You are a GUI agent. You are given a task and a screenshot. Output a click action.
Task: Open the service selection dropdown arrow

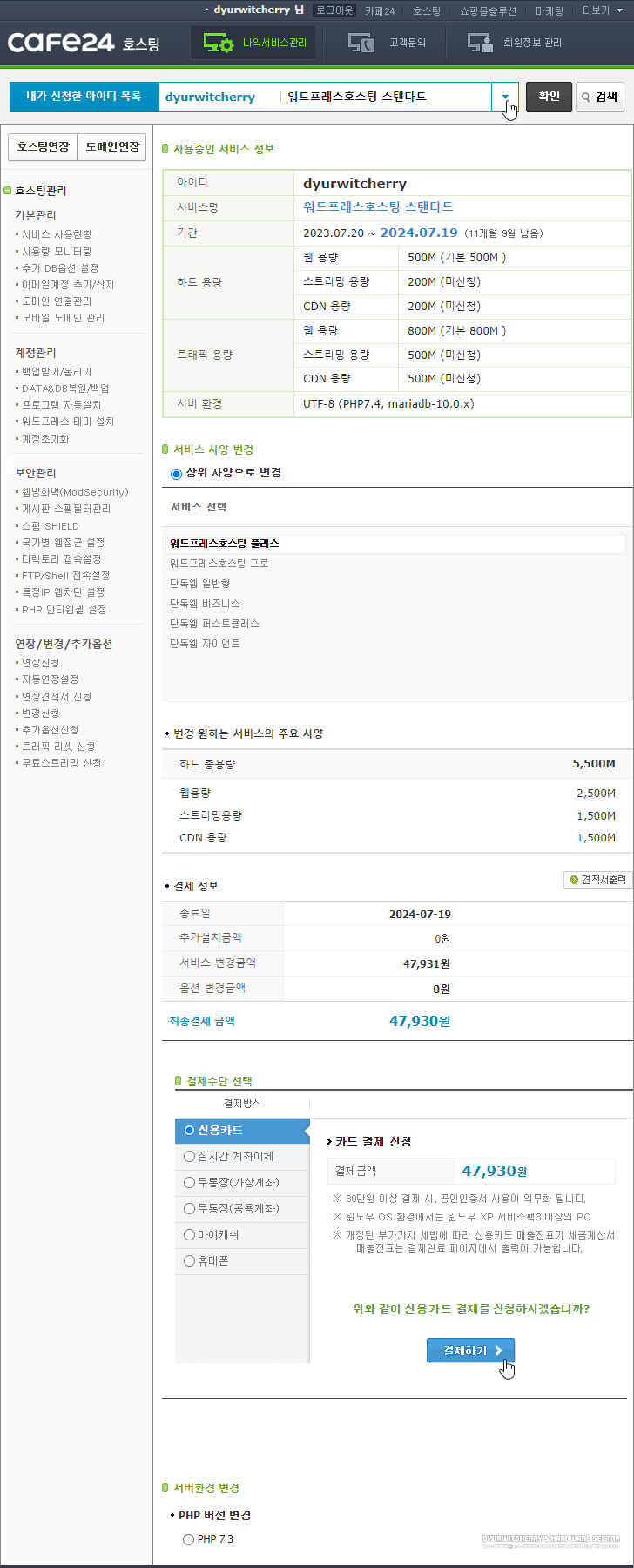point(505,97)
